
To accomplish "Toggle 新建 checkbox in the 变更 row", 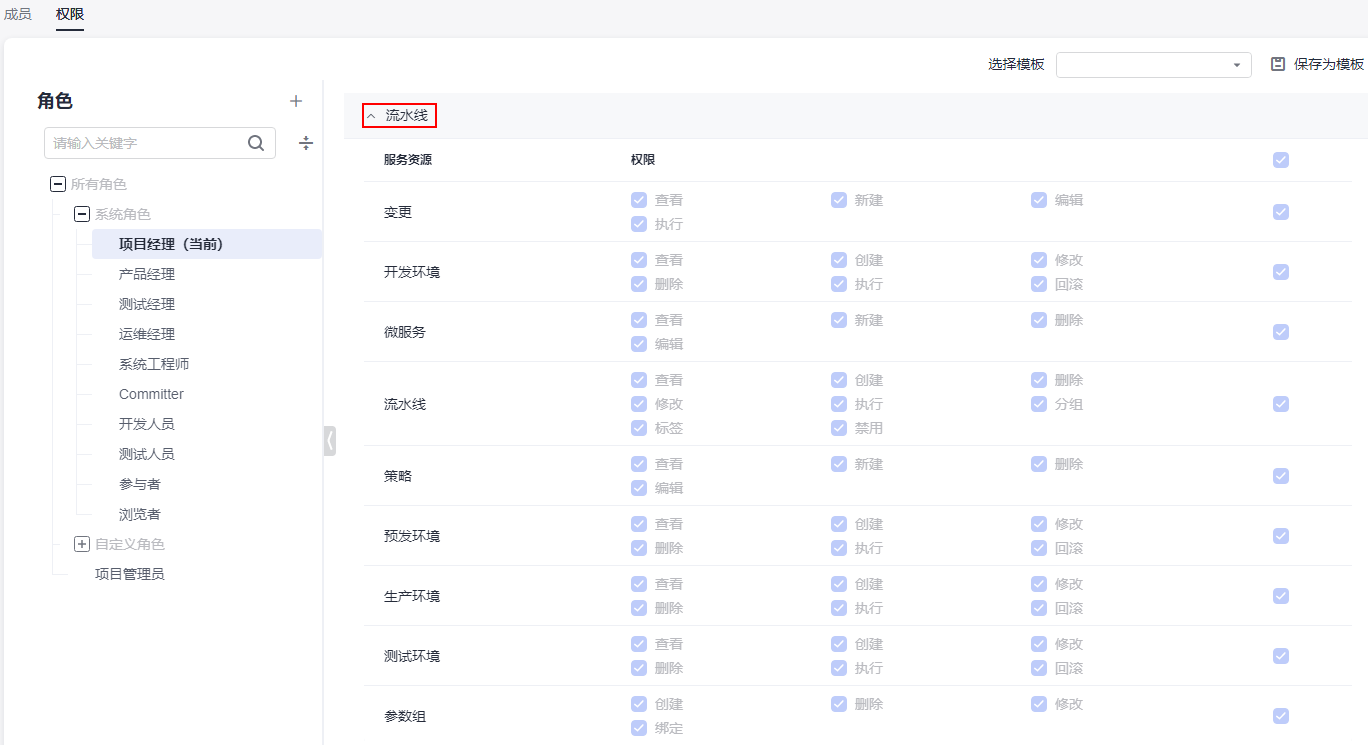I will coord(839,200).
